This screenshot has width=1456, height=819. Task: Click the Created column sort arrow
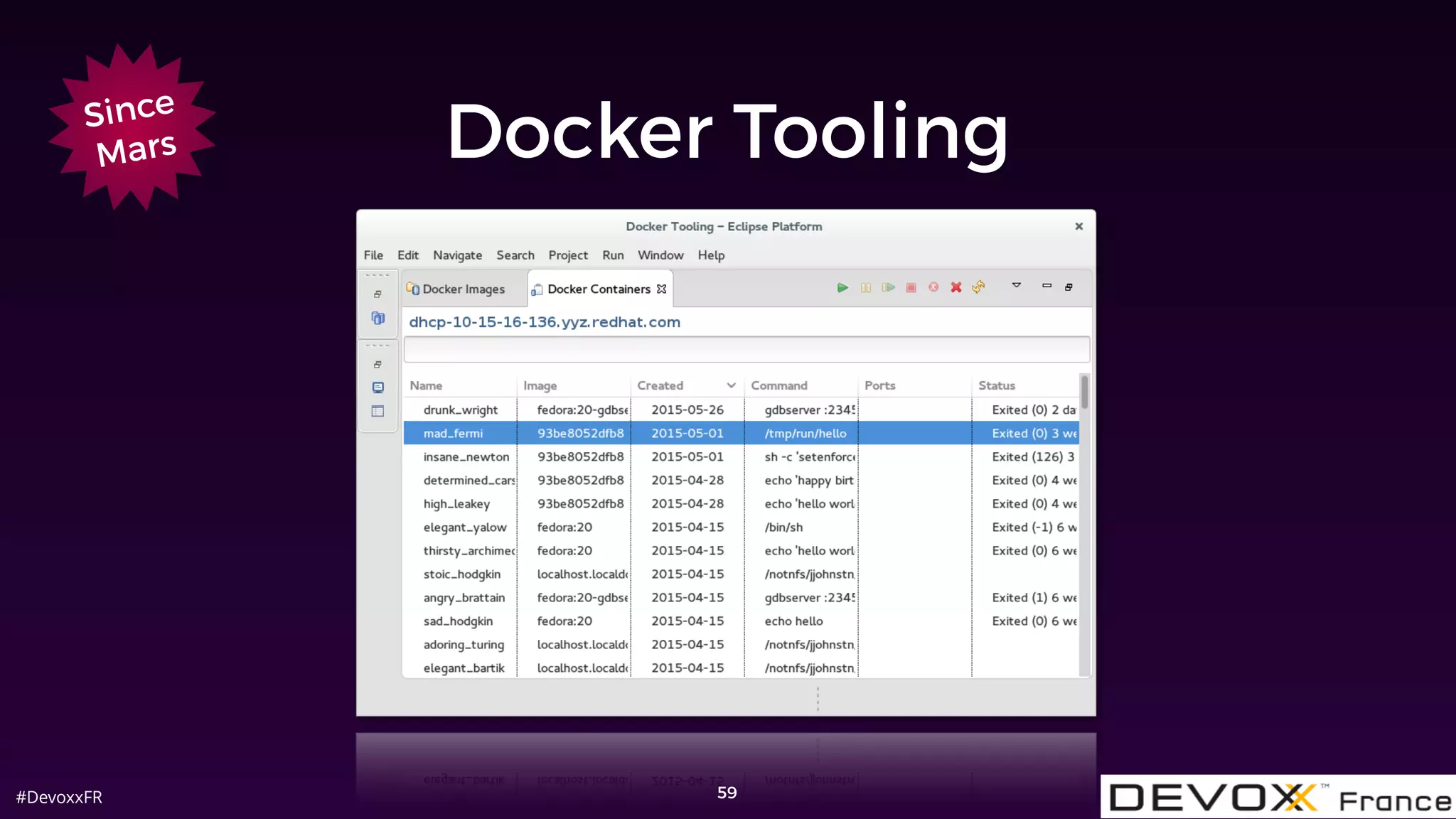731,385
